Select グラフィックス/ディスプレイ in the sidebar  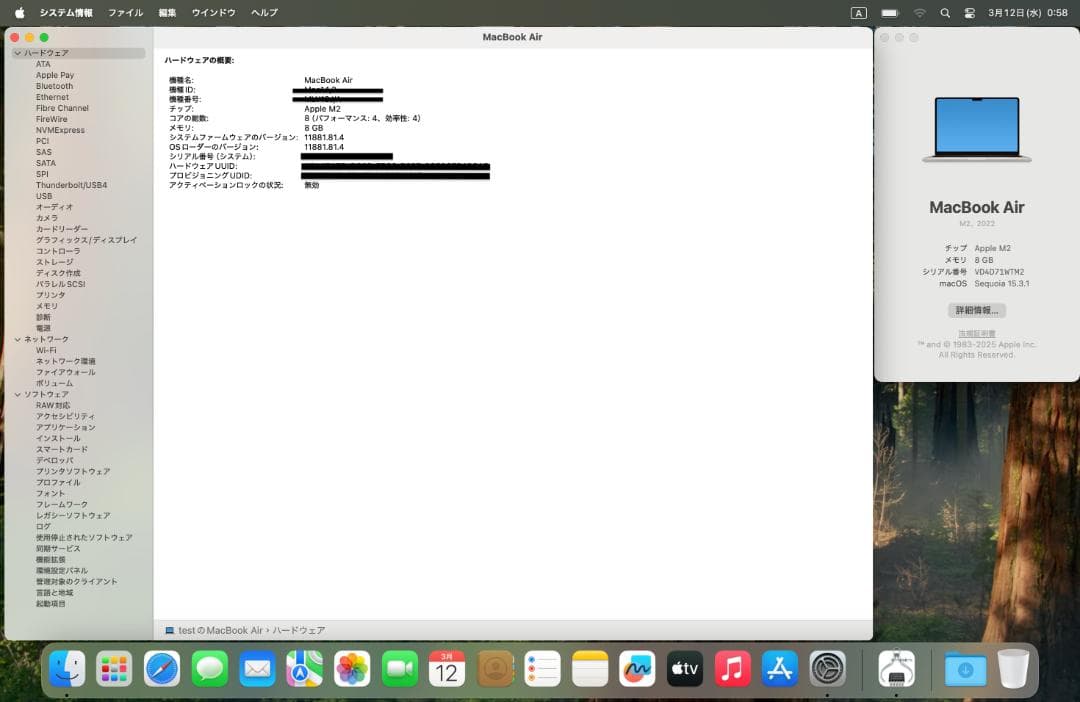point(87,240)
